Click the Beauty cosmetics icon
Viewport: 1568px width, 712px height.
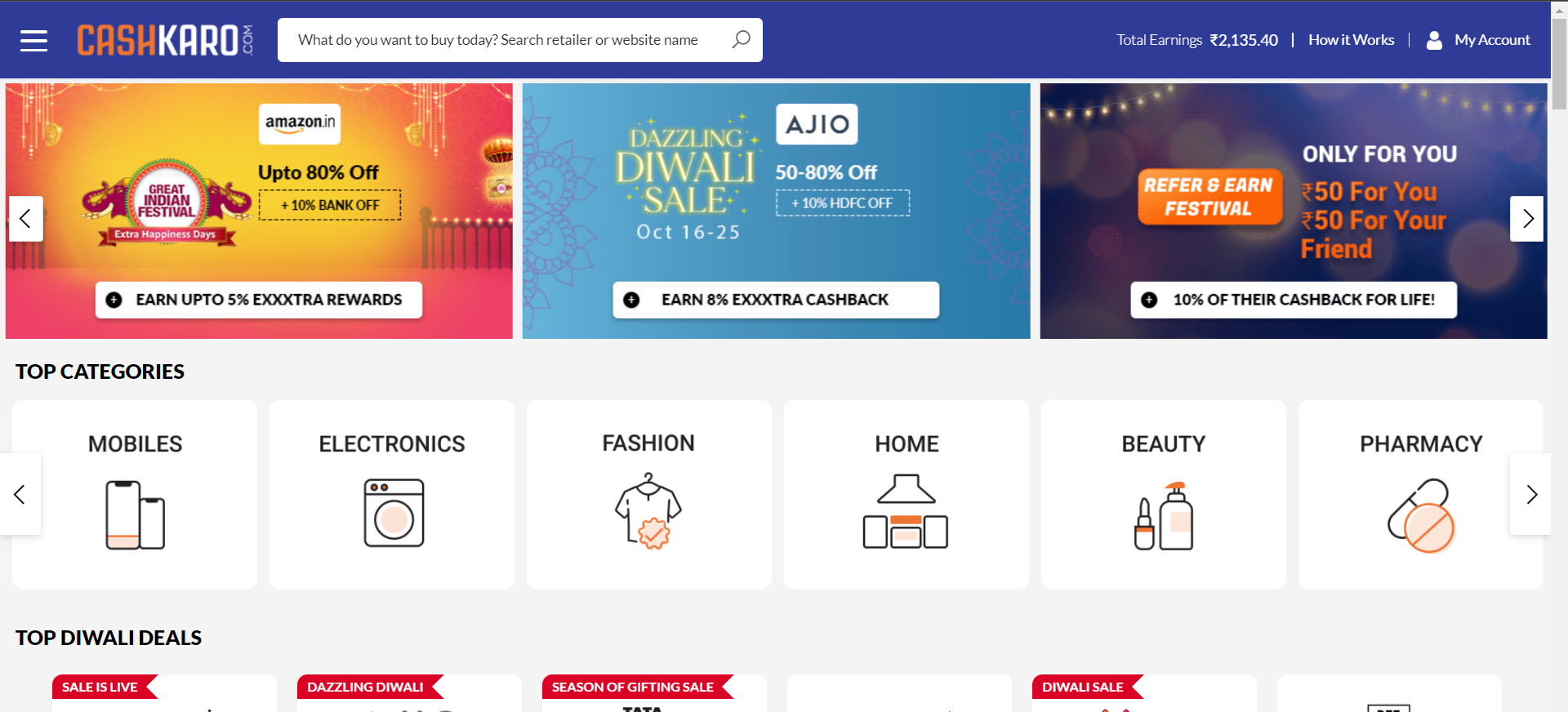click(x=1164, y=516)
